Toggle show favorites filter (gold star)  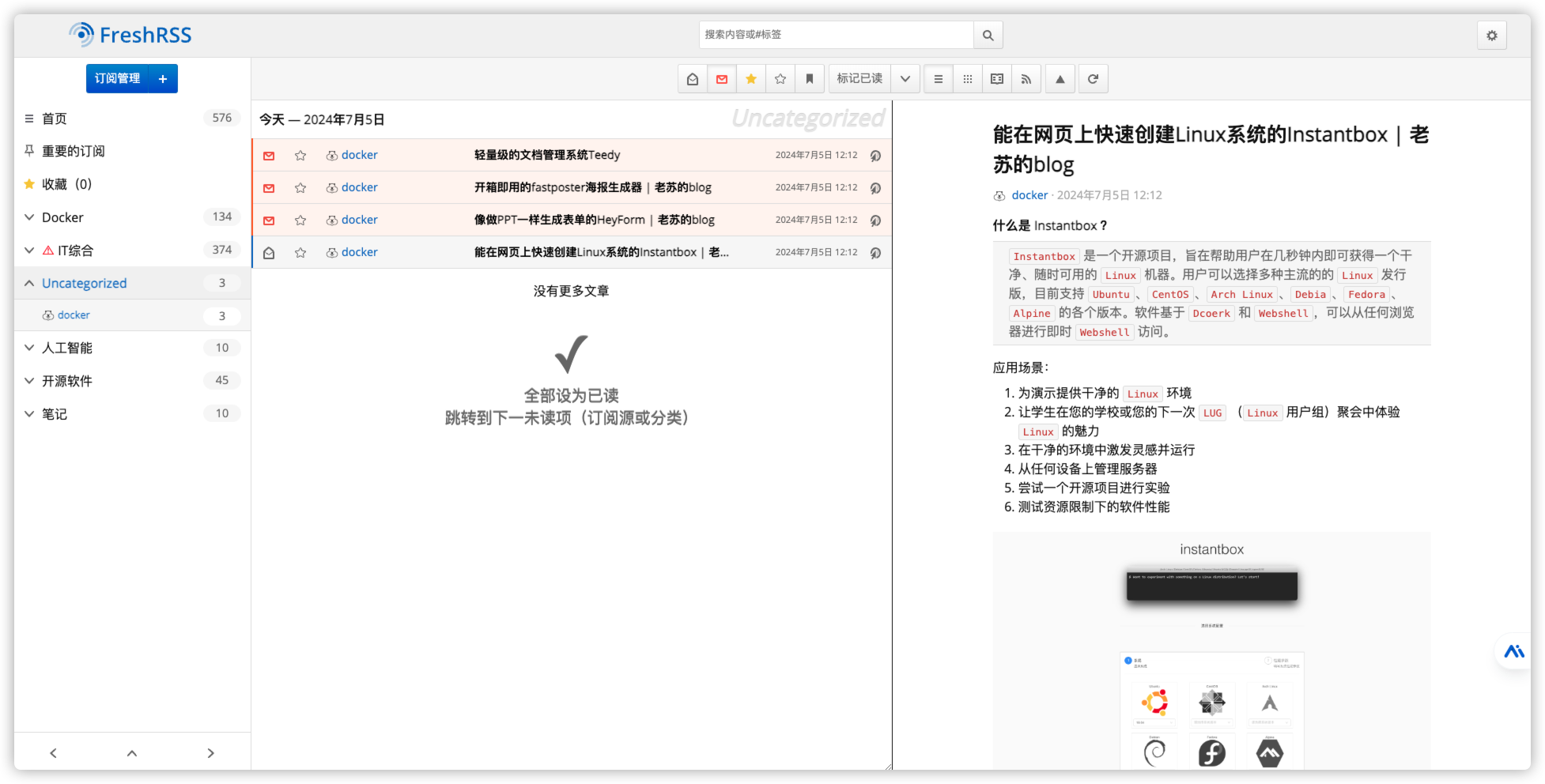(x=750, y=78)
